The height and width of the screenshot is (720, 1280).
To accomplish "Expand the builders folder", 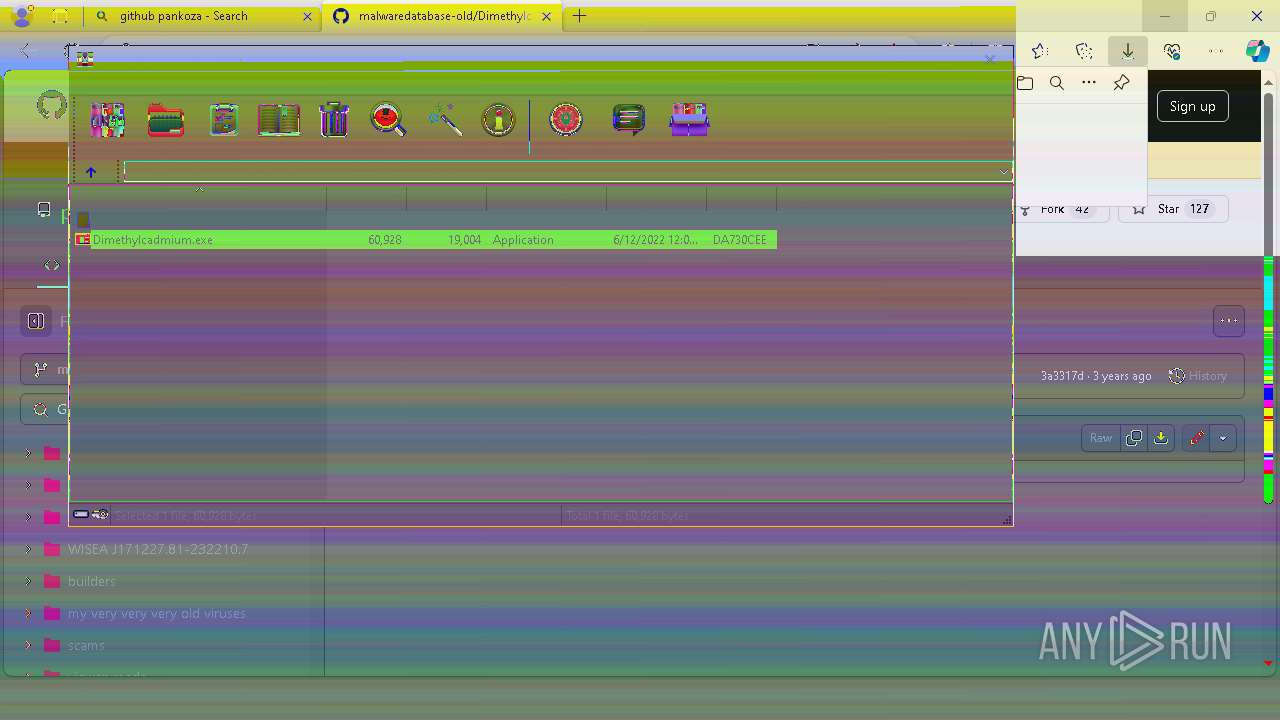I will click(x=28, y=581).
